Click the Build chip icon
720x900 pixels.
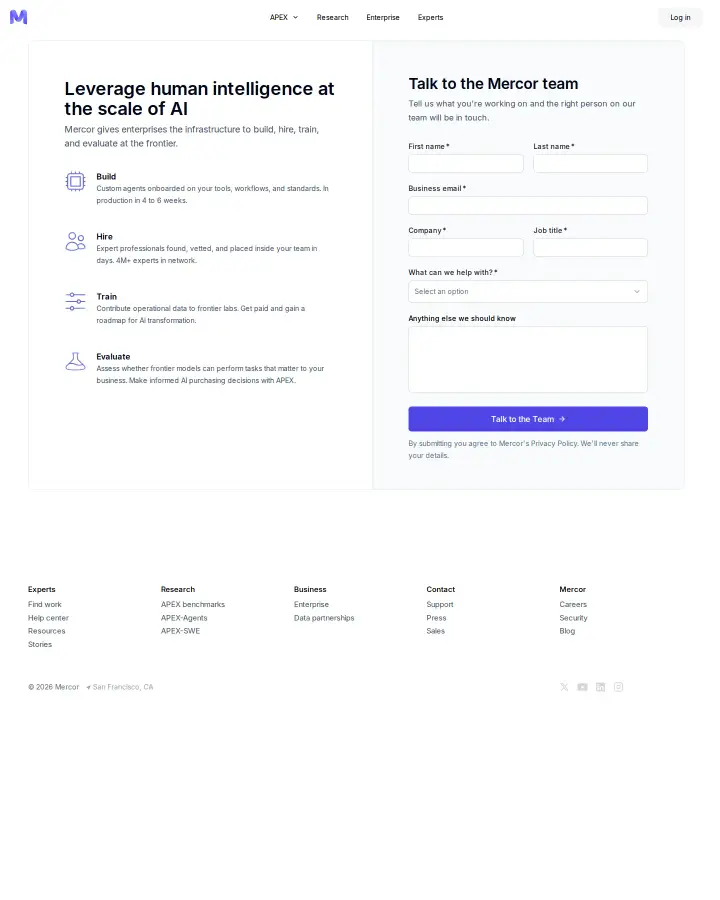pos(75,181)
